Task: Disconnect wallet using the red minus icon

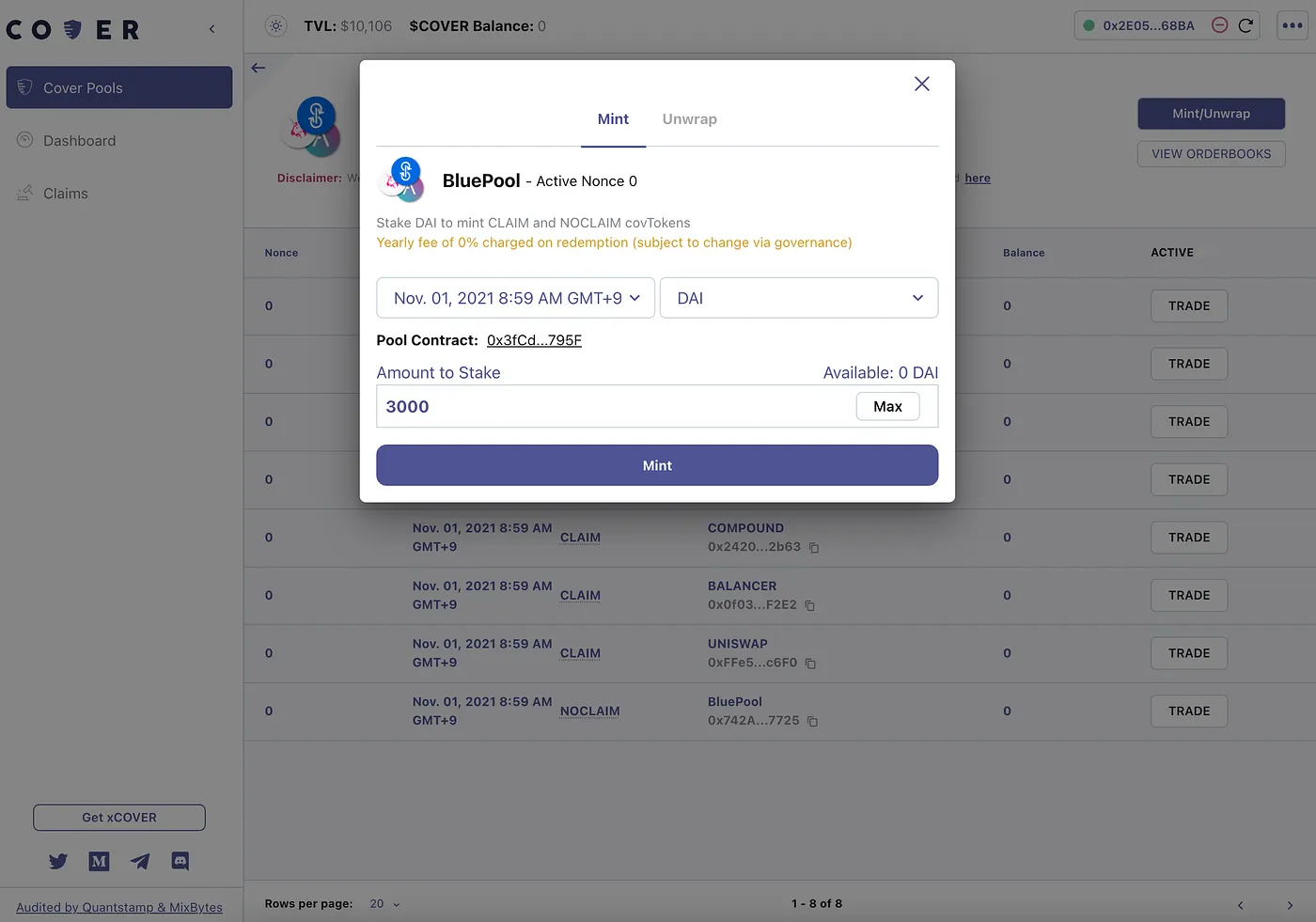Action: [1219, 25]
